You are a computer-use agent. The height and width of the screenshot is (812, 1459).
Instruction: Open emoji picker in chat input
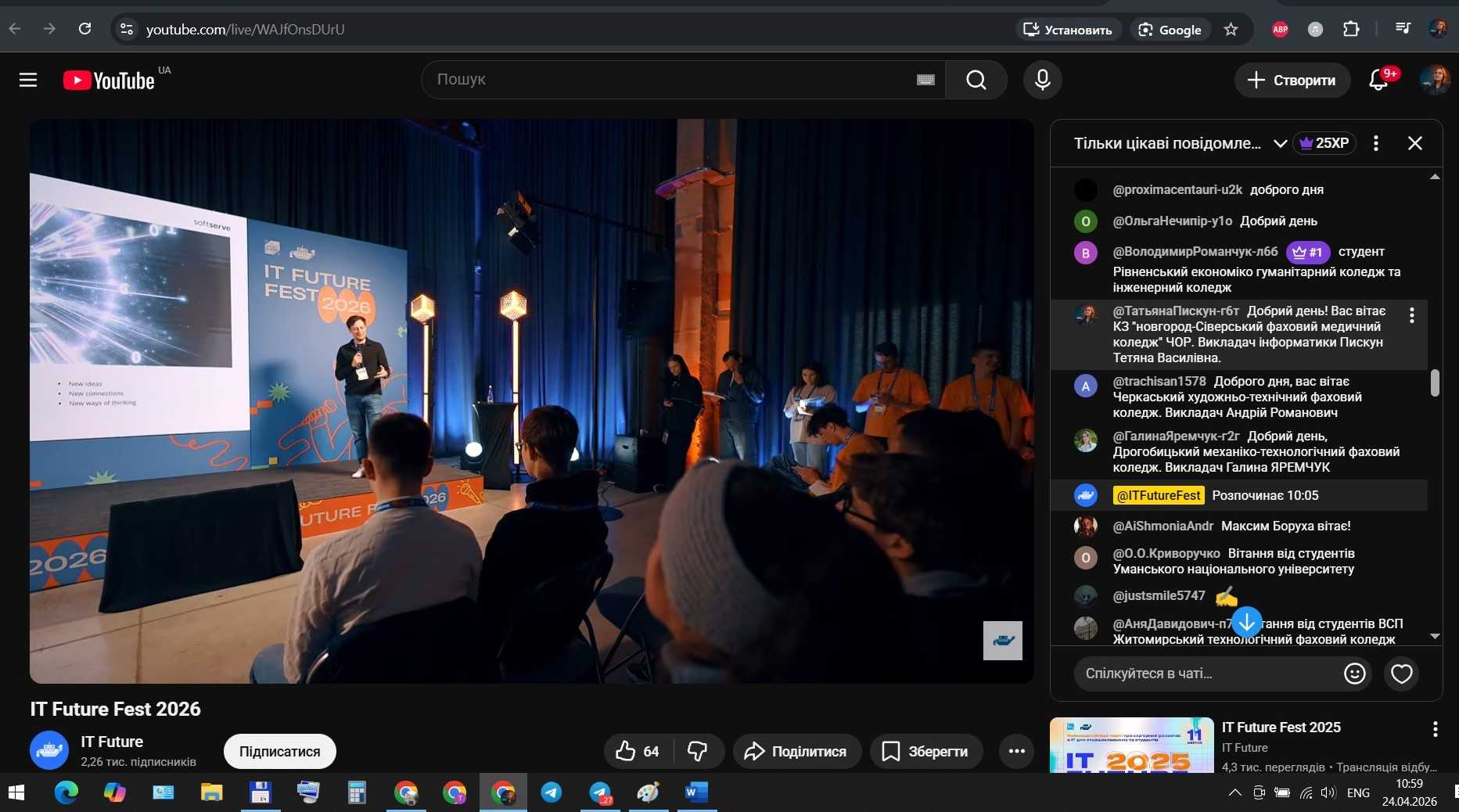point(1354,674)
